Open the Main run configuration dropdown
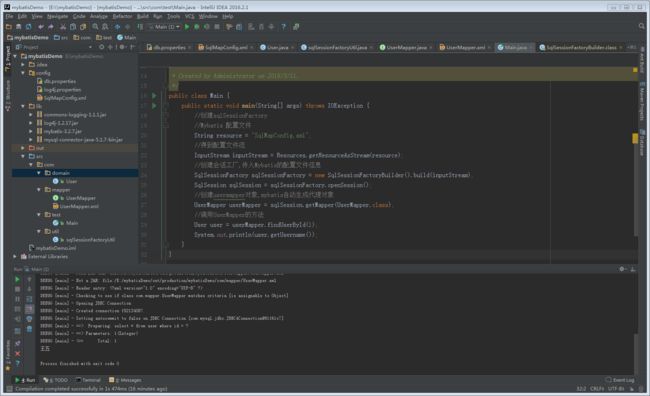The image size is (650, 396). (x=165, y=27)
